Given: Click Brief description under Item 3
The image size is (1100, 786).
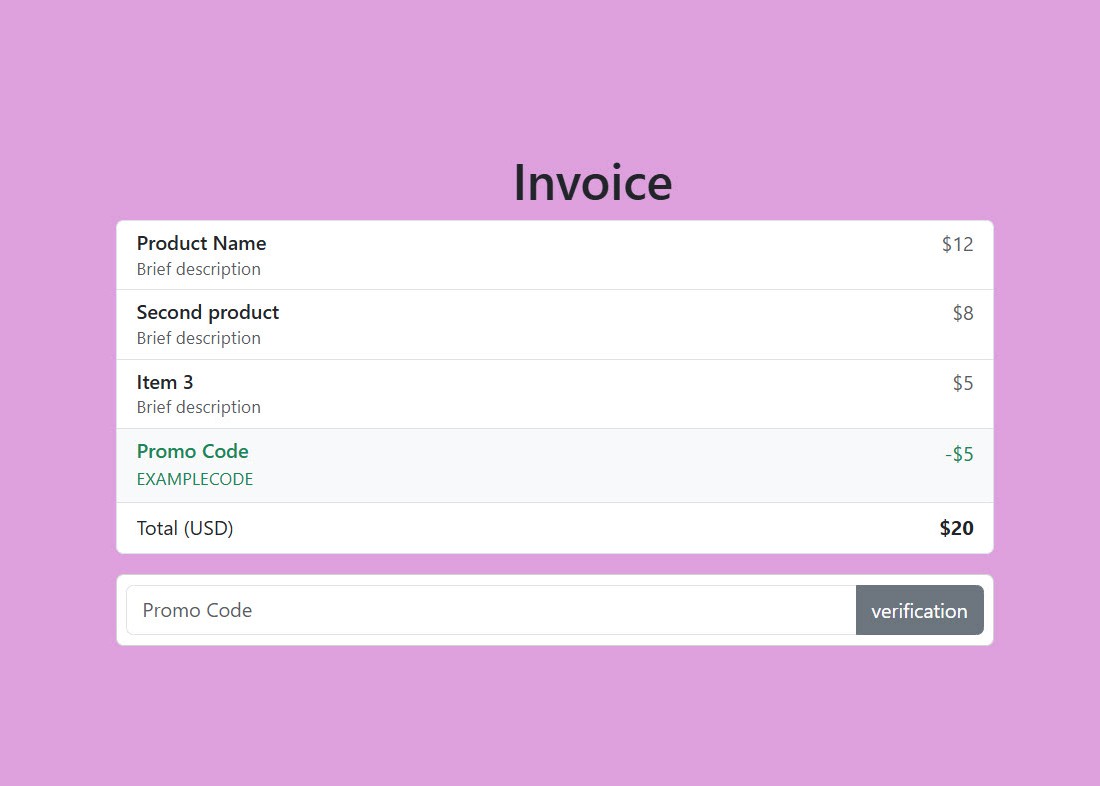Looking at the screenshot, I should click(x=199, y=408).
